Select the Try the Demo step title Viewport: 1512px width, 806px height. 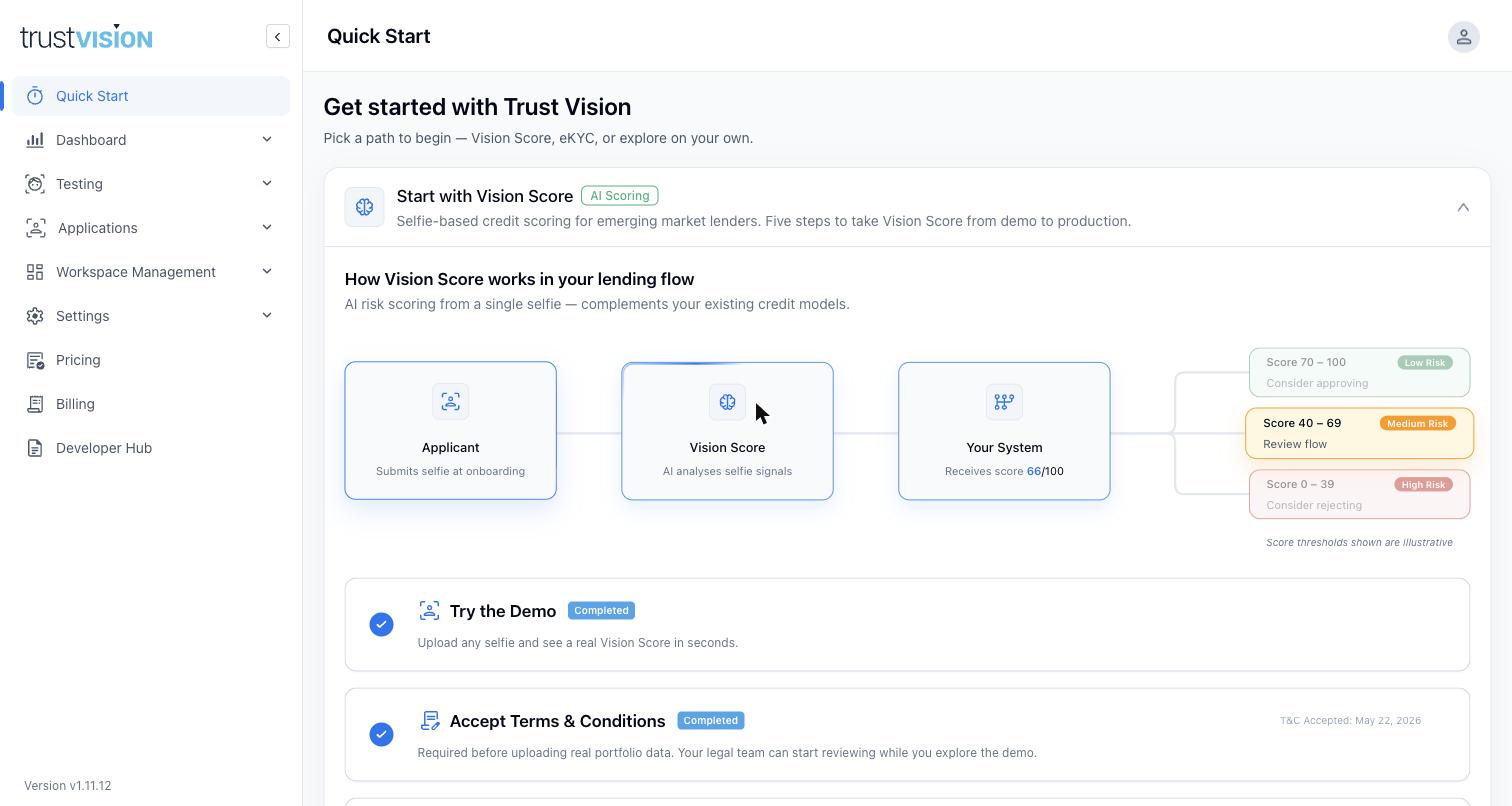click(x=503, y=611)
